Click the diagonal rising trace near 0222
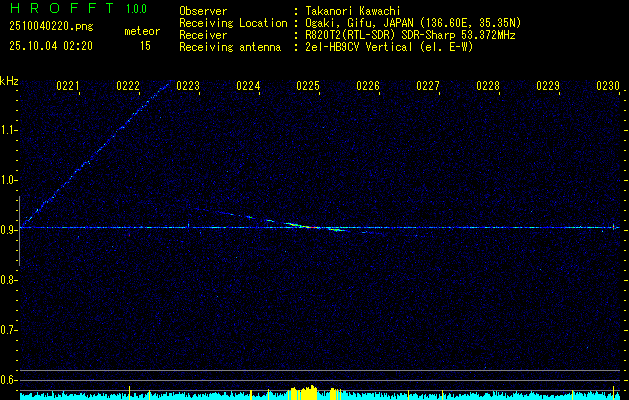This screenshot has width=629, height=400. [96, 154]
